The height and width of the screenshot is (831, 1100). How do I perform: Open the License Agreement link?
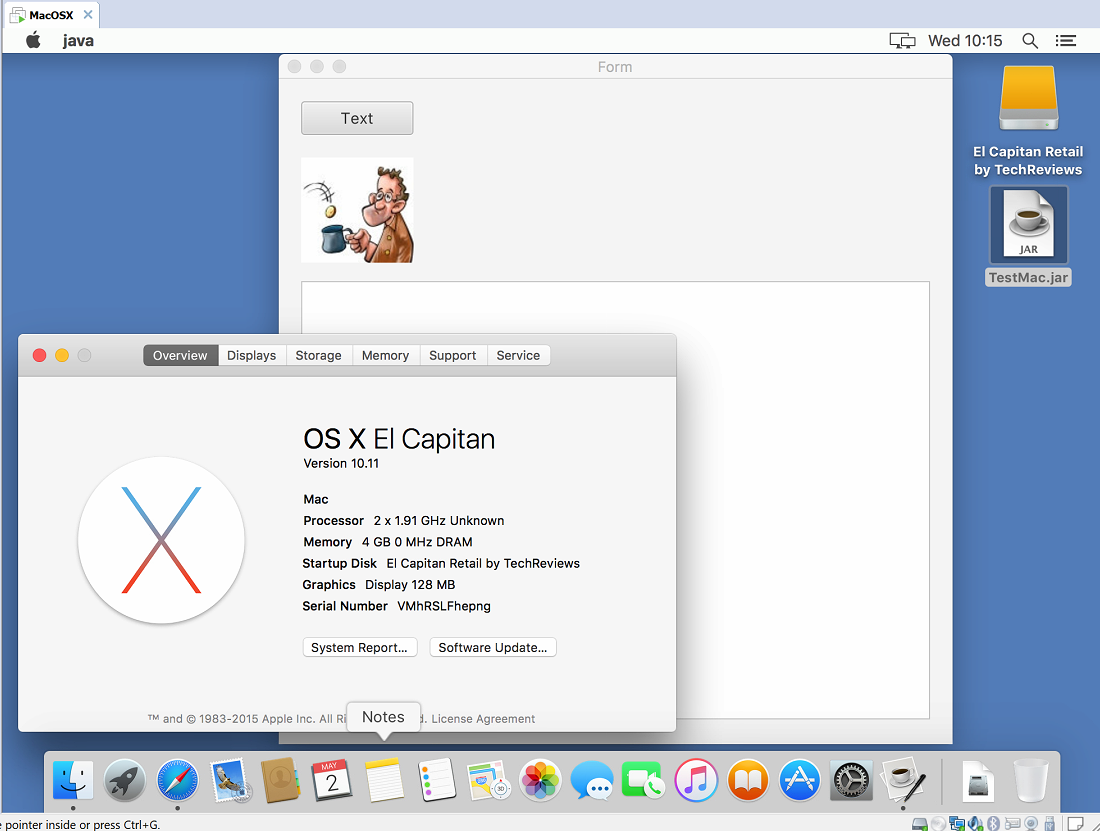483,719
